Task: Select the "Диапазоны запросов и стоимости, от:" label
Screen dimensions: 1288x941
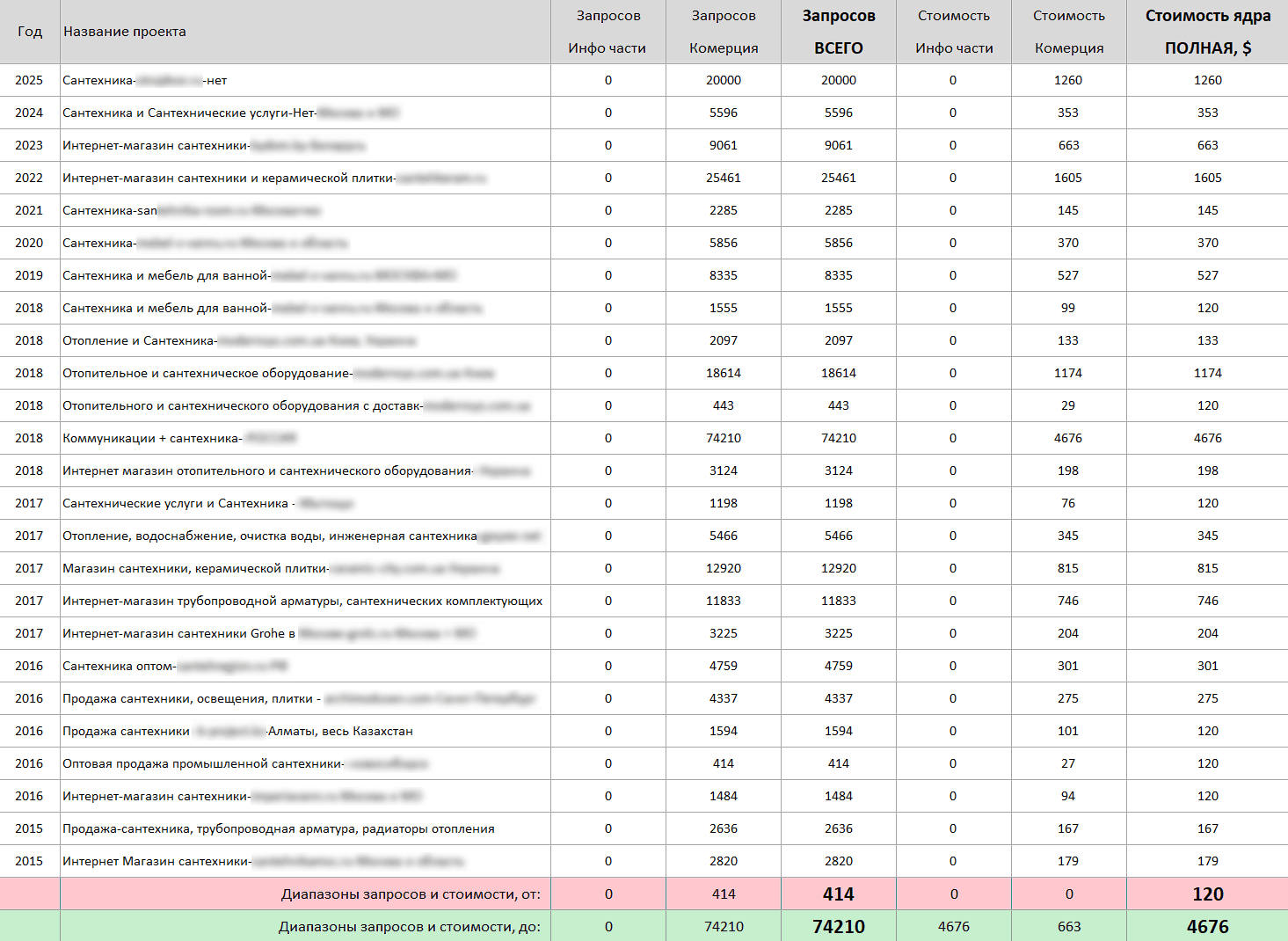Action: click(411, 894)
